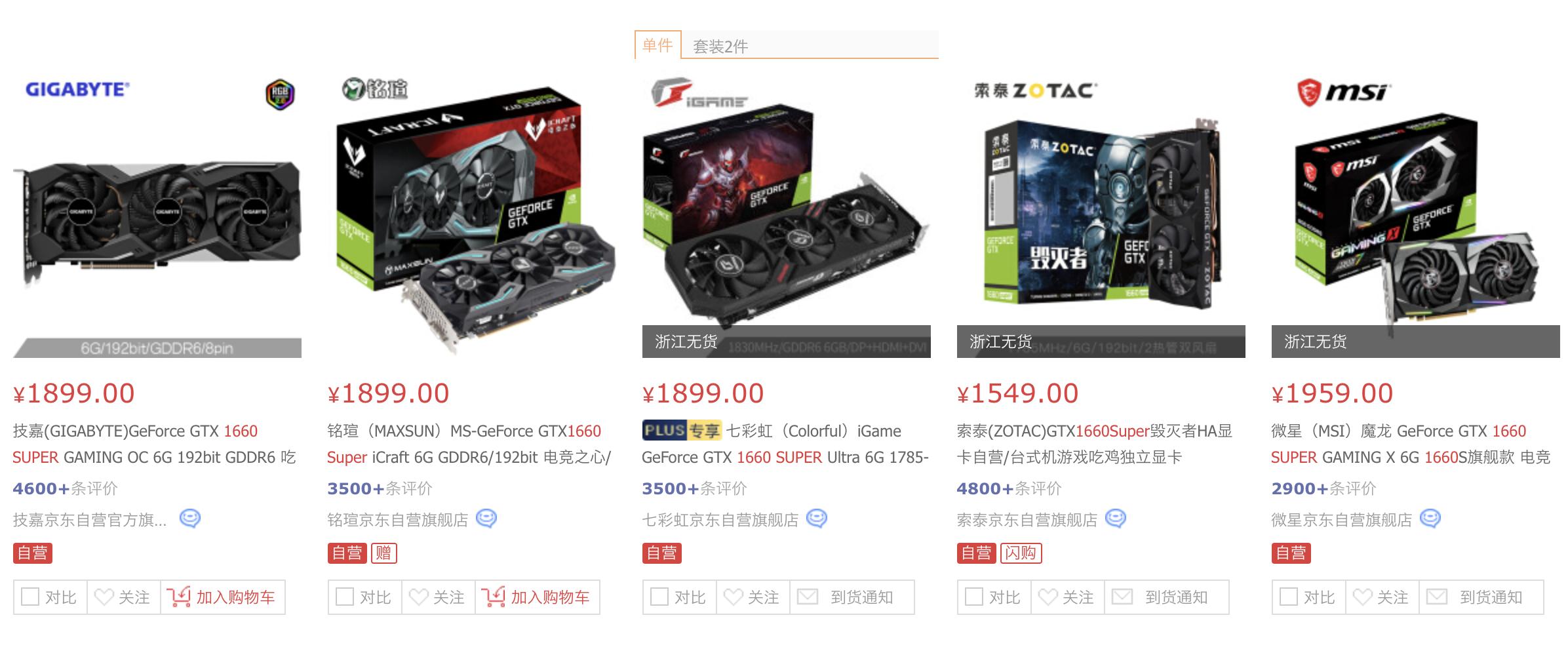1568x649 pixels.
Task: Tick 对比 checkbox for GIGABYTE GTX 1660
Action: coord(30,597)
